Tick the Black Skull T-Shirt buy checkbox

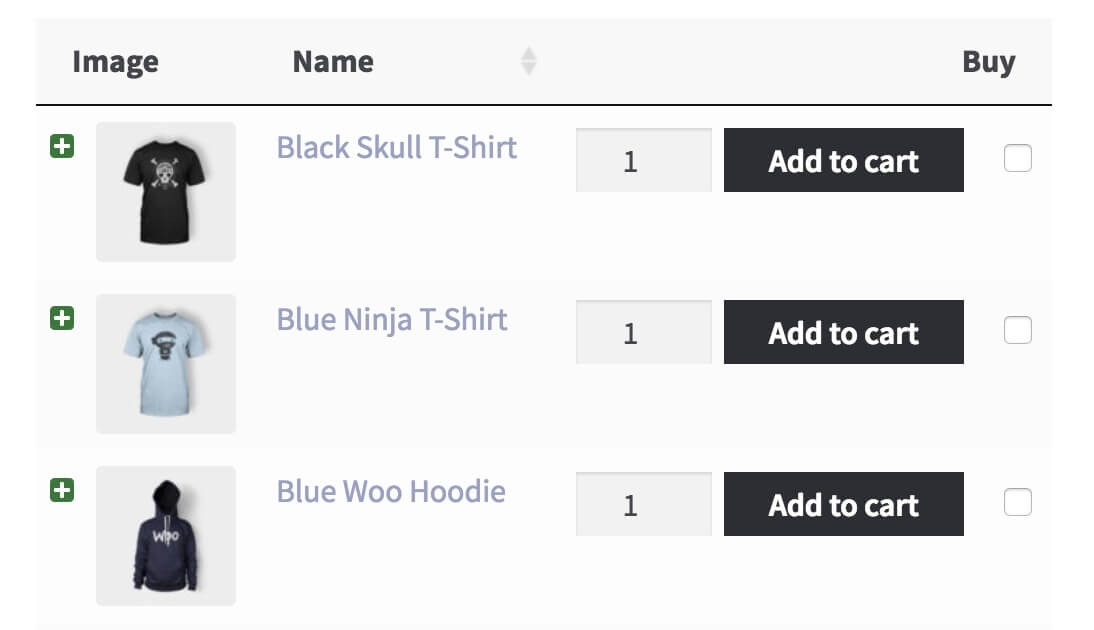tap(1017, 158)
